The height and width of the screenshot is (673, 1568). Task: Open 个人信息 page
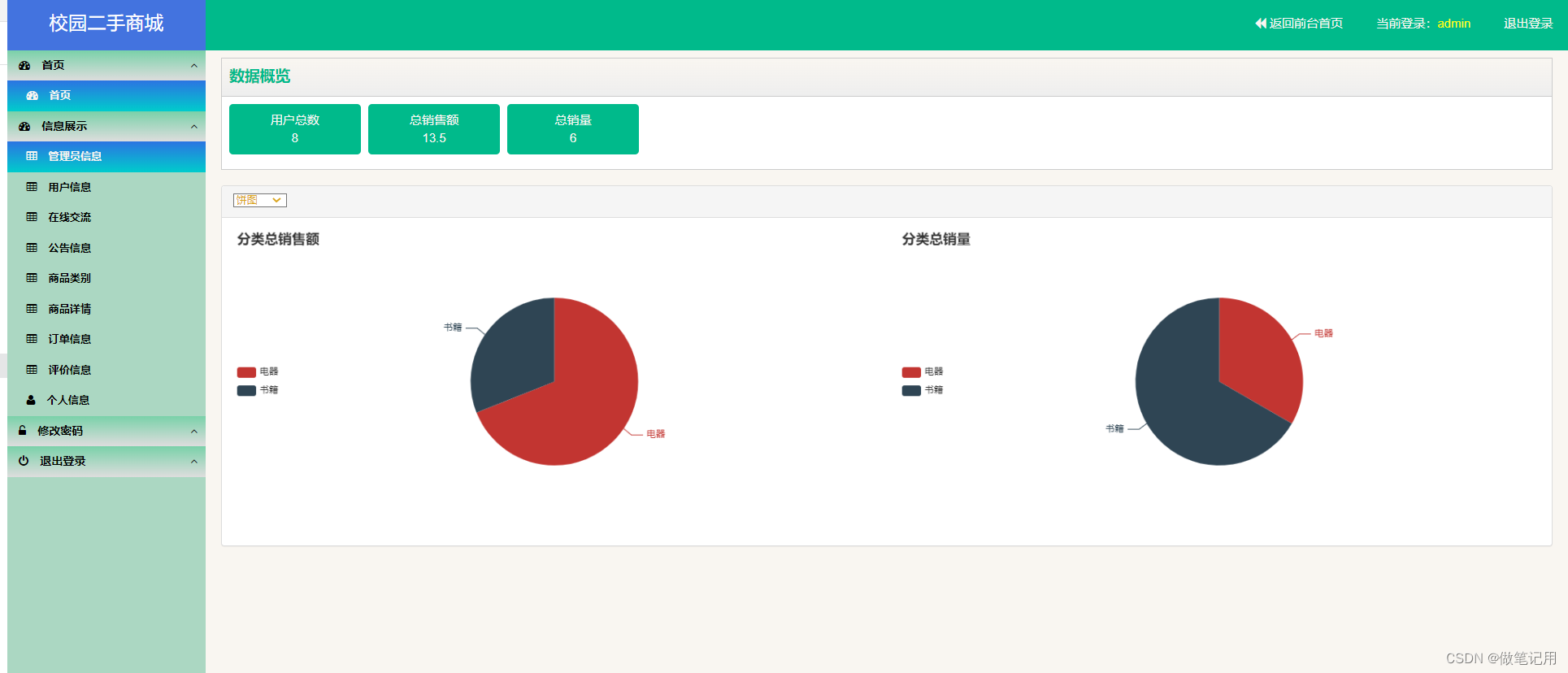[106, 400]
